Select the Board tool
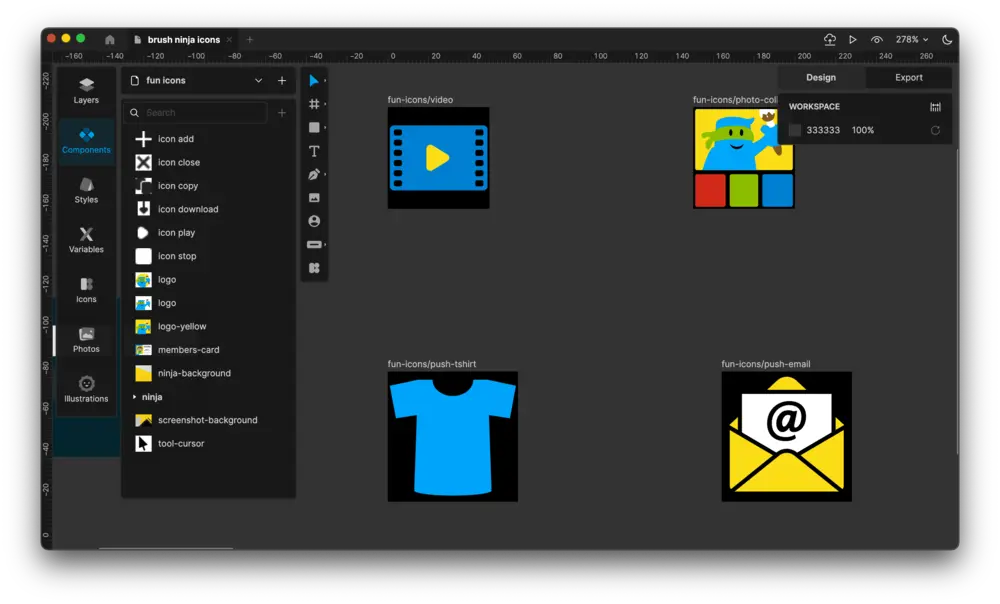The image size is (1000, 604). click(x=314, y=103)
